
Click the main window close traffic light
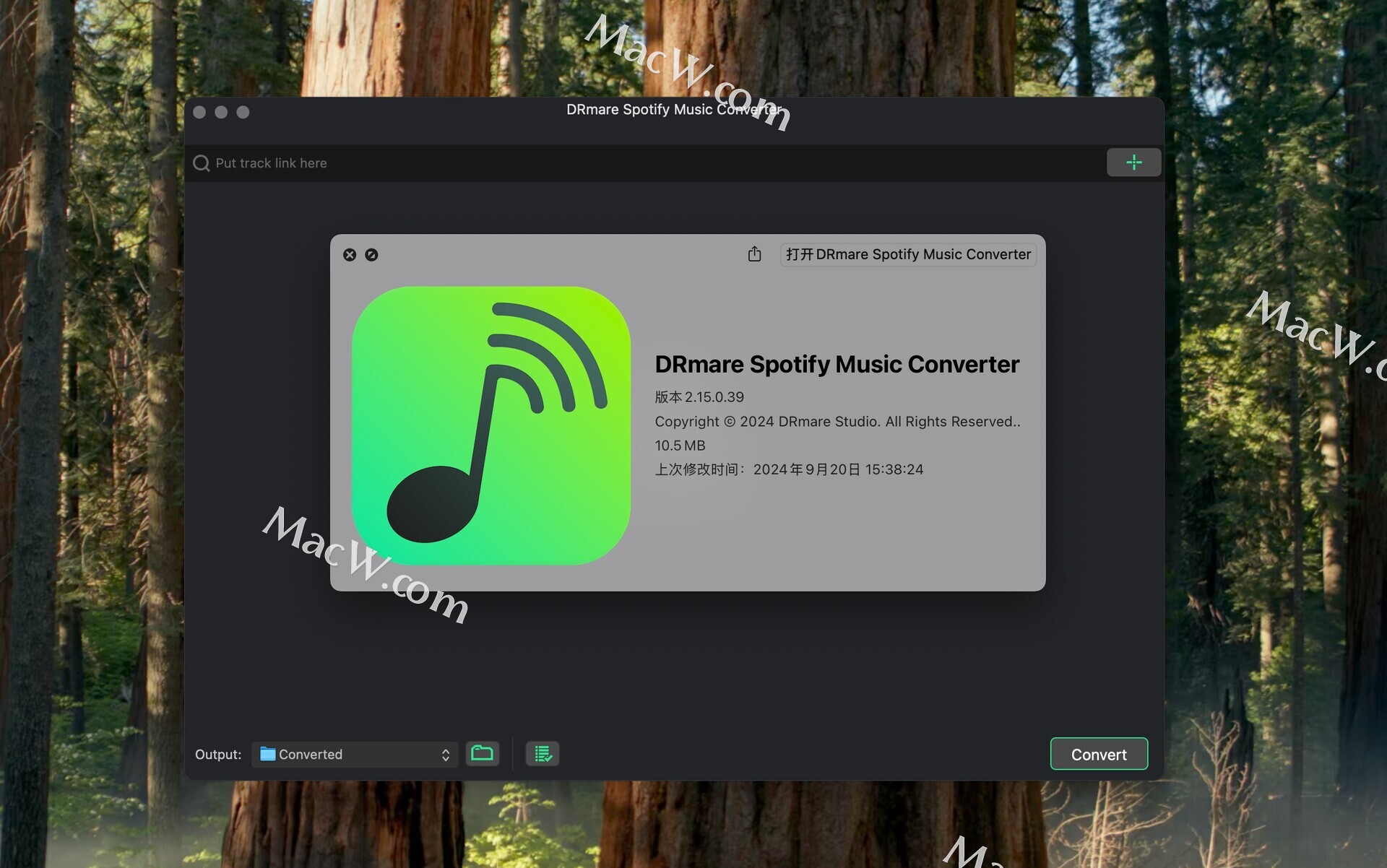[200, 112]
